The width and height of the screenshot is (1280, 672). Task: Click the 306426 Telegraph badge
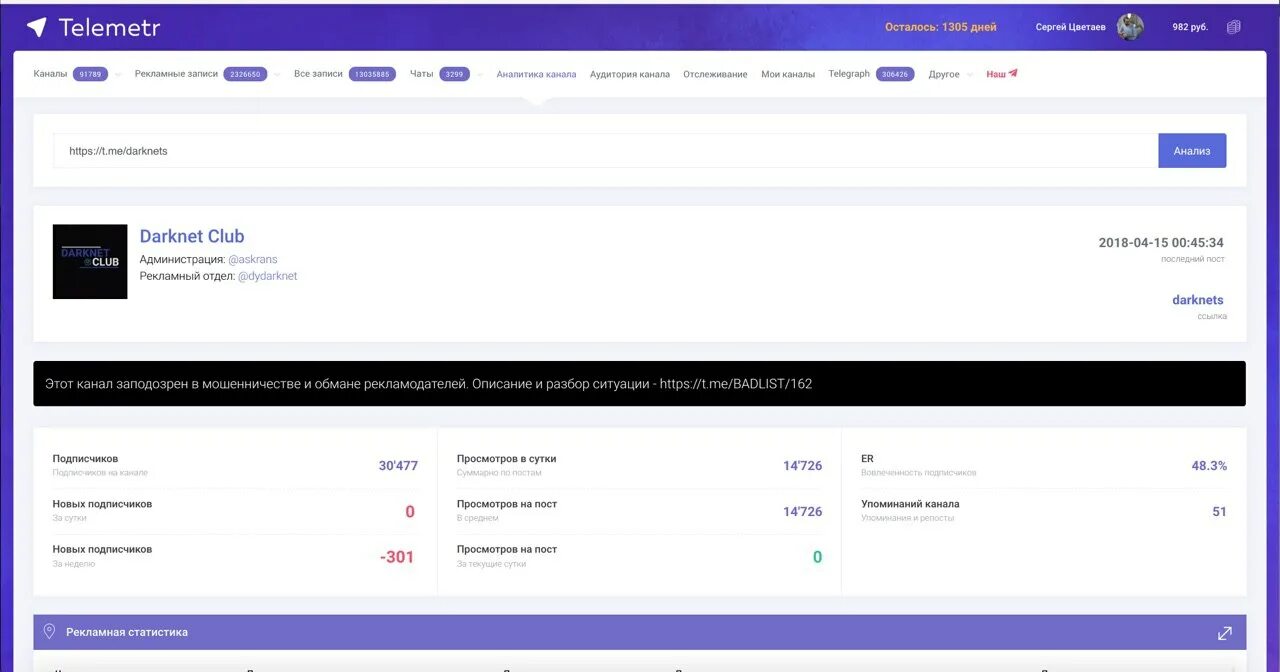point(895,74)
